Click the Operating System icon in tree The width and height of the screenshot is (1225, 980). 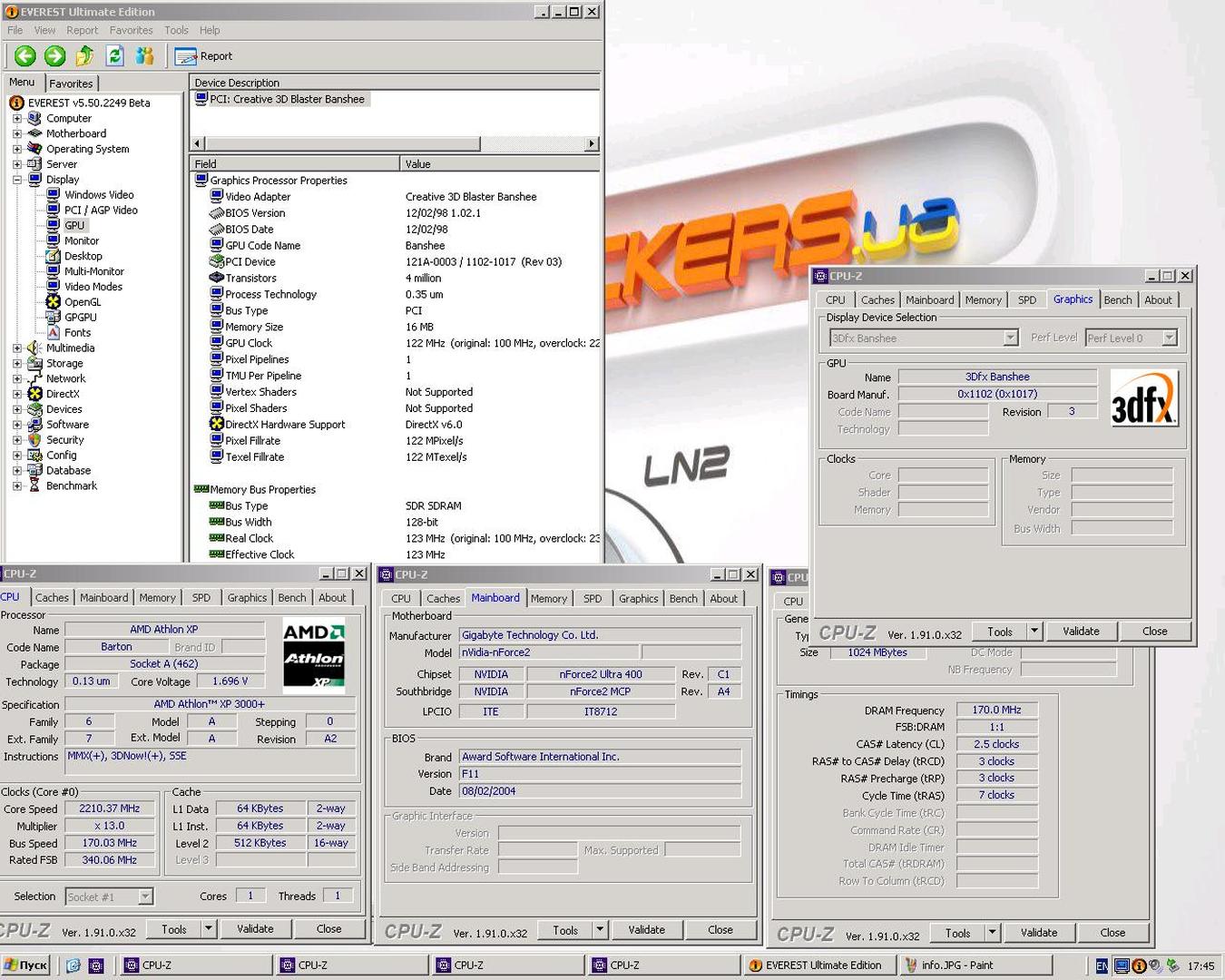click(x=34, y=149)
